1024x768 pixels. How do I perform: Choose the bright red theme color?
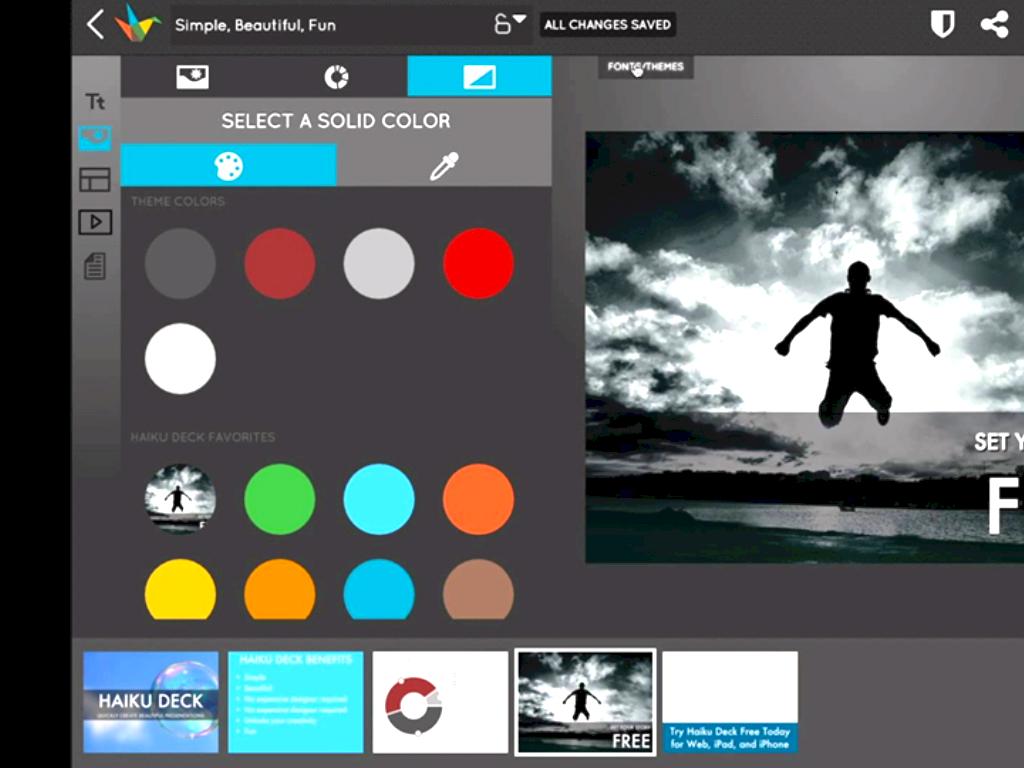pyautogui.click(x=478, y=263)
